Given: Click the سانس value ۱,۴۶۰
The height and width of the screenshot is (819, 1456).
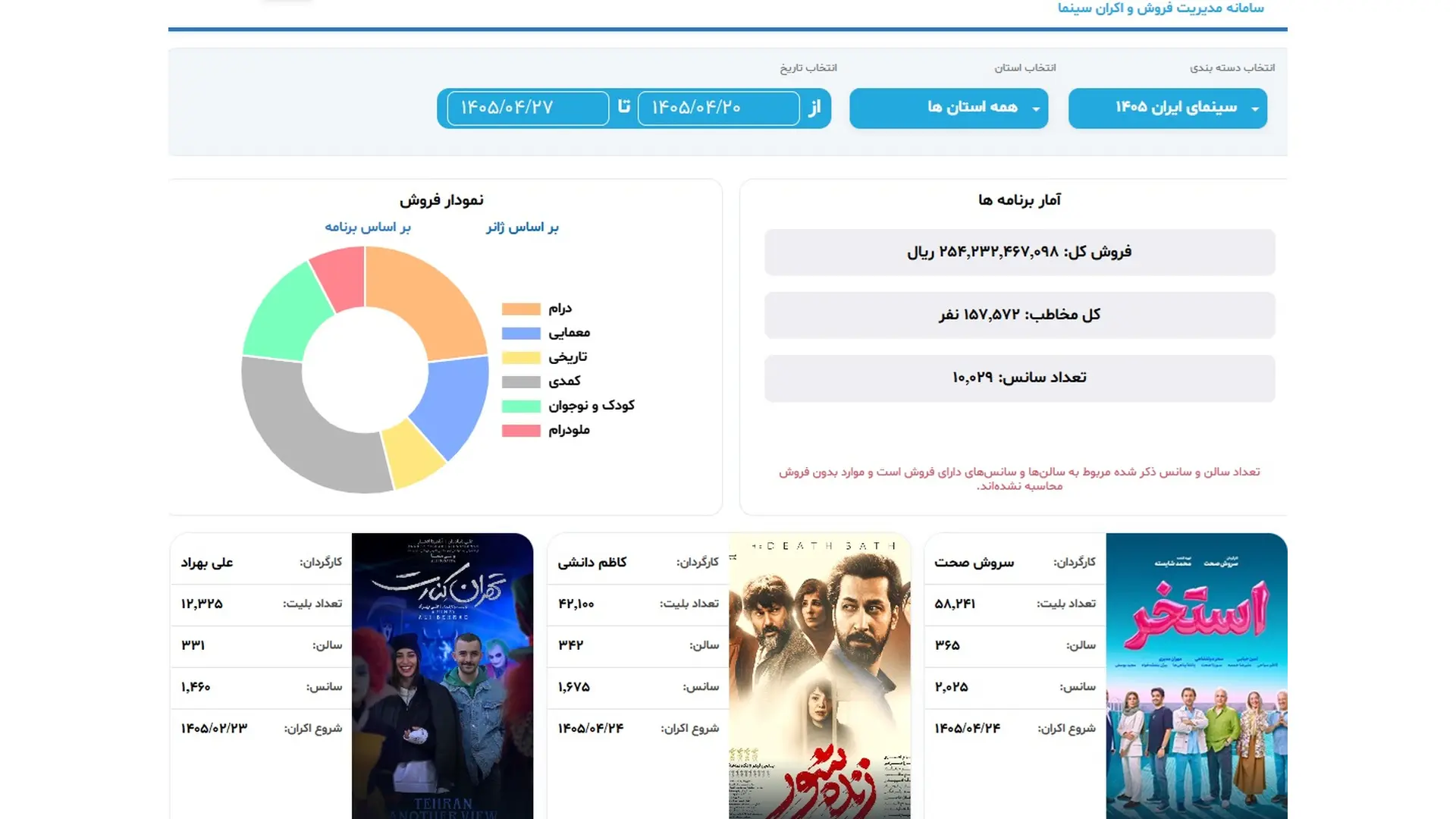Looking at the screenshot, I should pos(196,687).
